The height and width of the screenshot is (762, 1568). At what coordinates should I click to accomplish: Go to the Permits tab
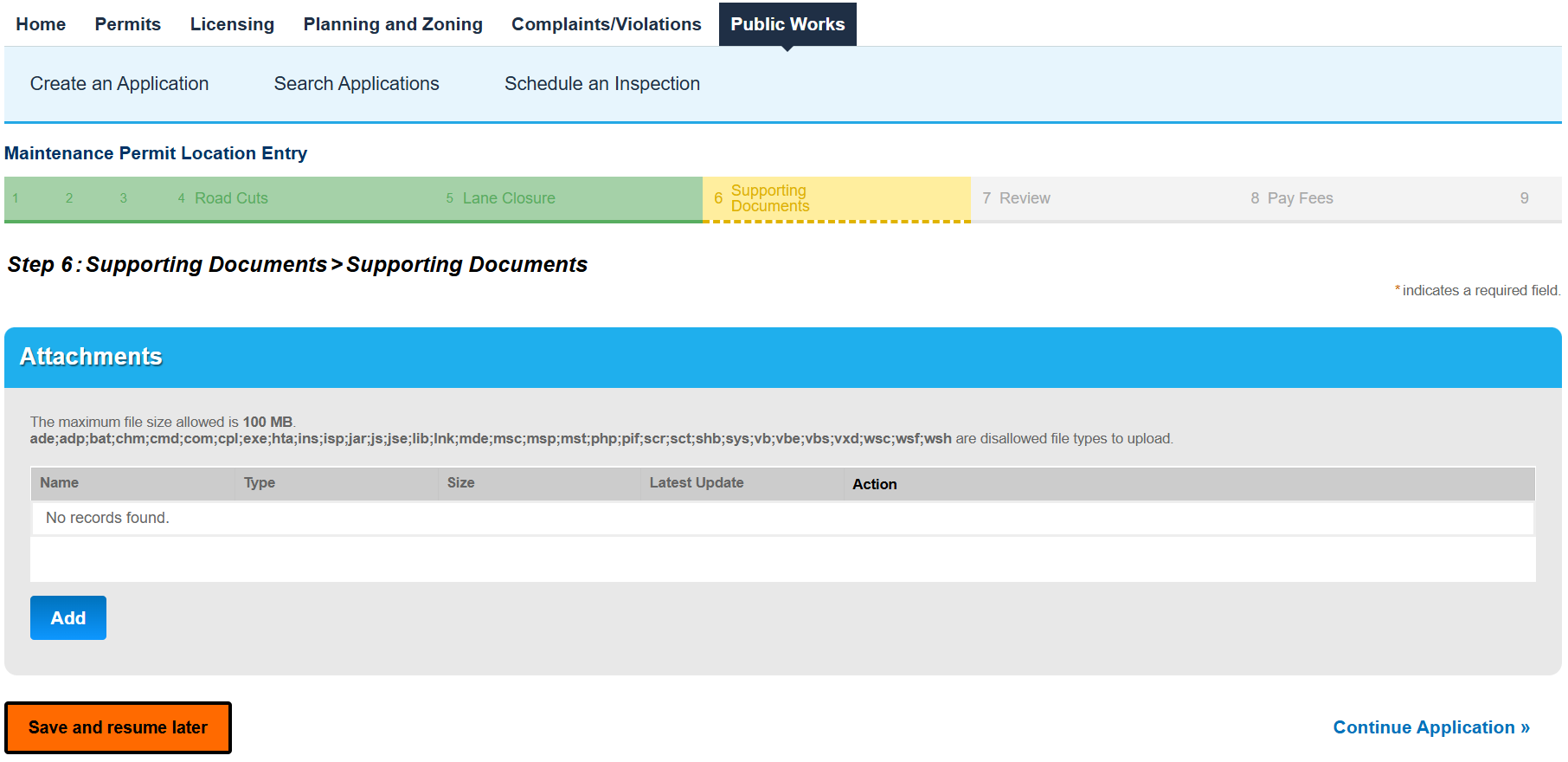127,24
